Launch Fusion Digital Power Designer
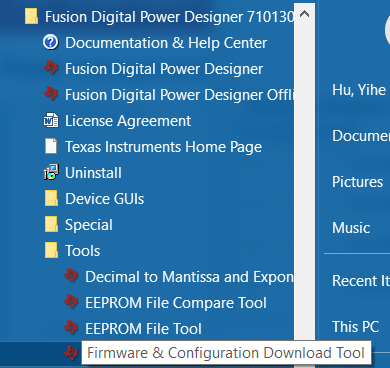390x368 pixels. coord(164,69)
